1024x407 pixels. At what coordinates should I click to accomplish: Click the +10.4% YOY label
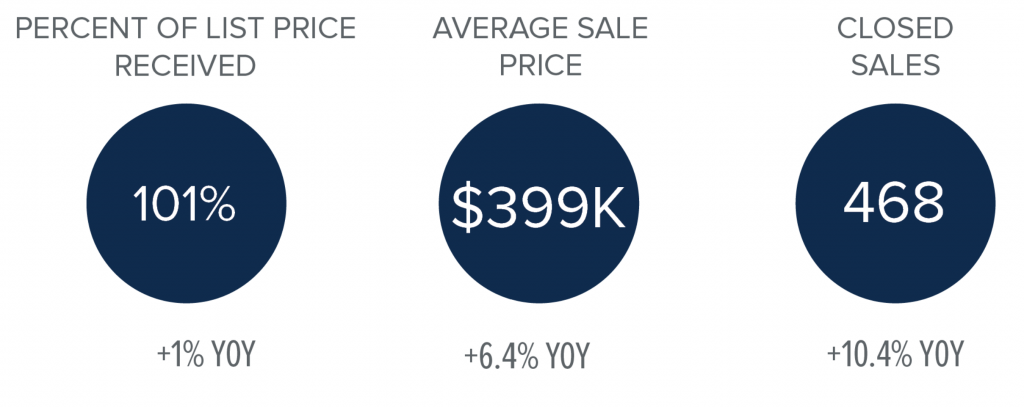(x=895, y=354)
